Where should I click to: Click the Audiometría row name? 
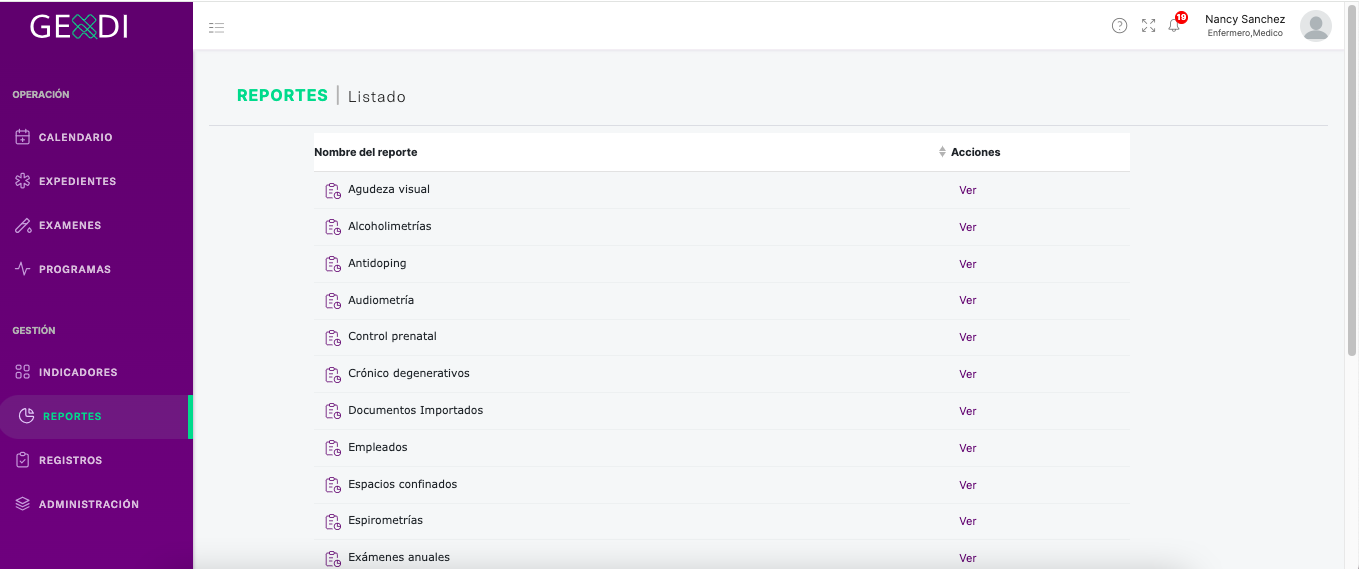[x=381, y=300]
